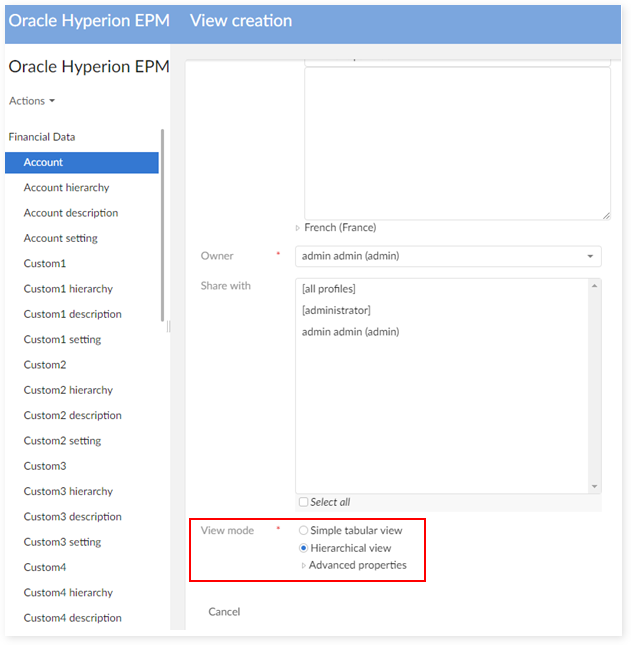Check the Select all checkbox
The image size is (631, 645).
pos(304,502)
